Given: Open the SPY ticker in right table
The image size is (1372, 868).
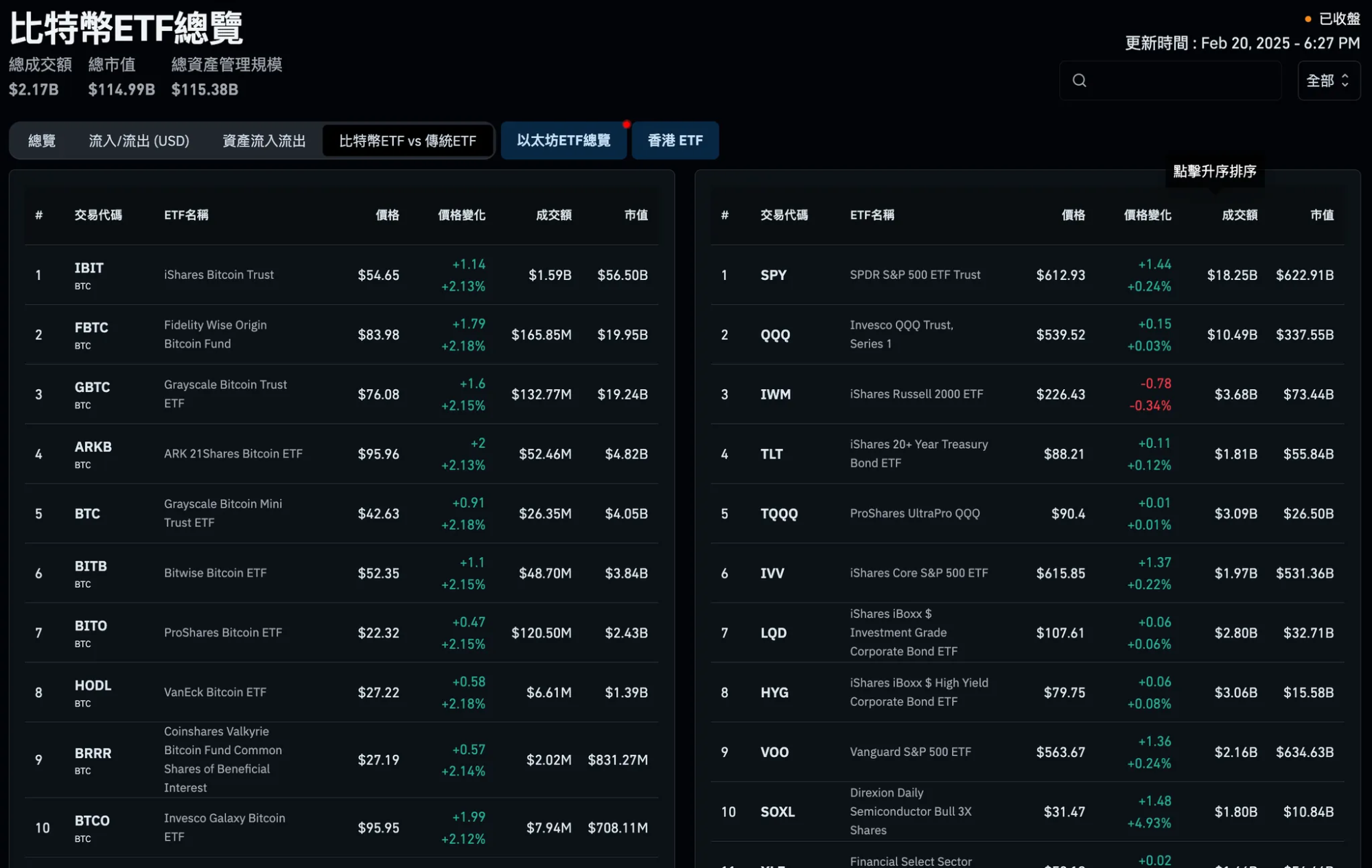Looking at the screenshot, I should [773, 275].
